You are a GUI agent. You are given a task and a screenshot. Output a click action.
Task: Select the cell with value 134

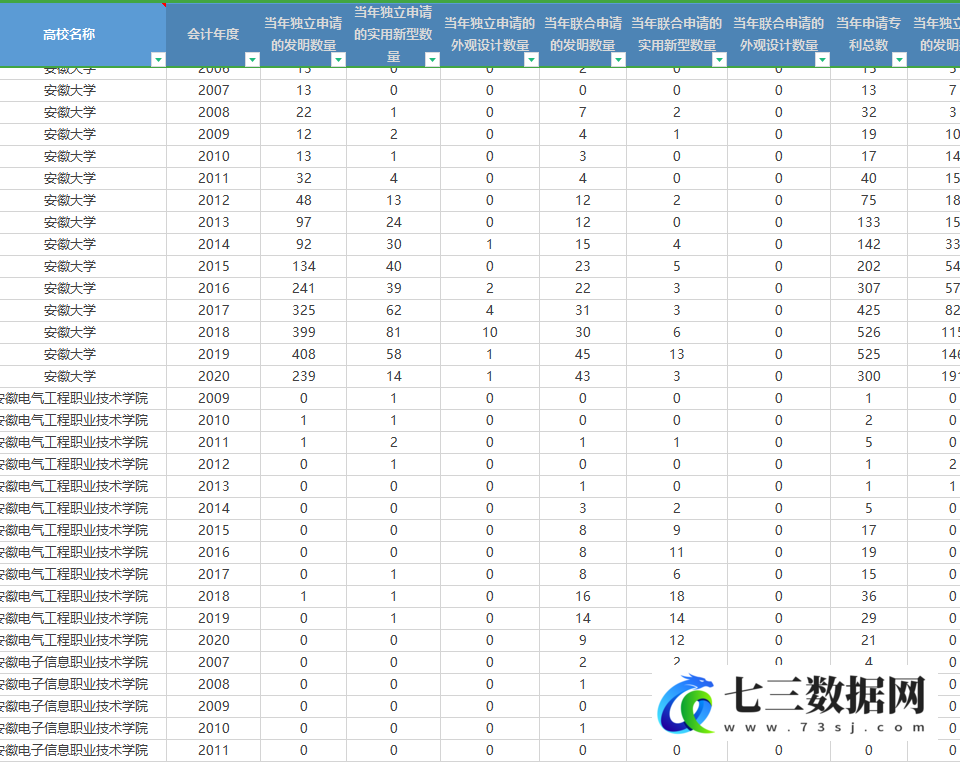click(304, 267)
